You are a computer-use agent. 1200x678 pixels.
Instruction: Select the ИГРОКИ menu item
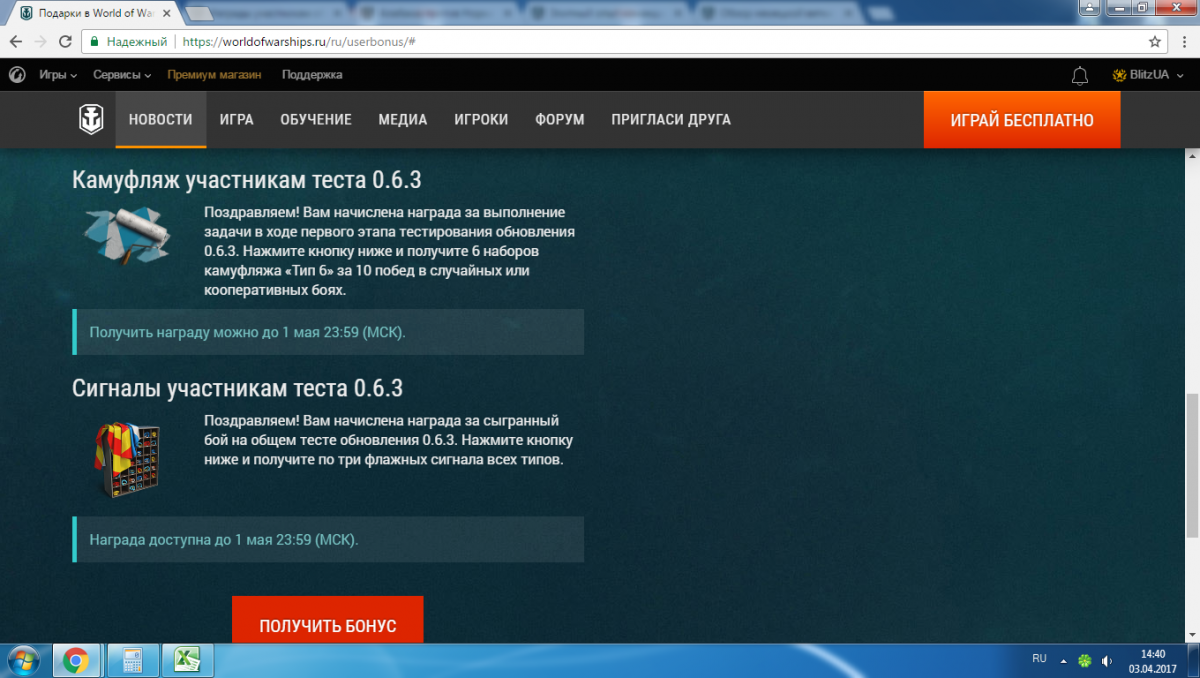[x=481, y=120]
